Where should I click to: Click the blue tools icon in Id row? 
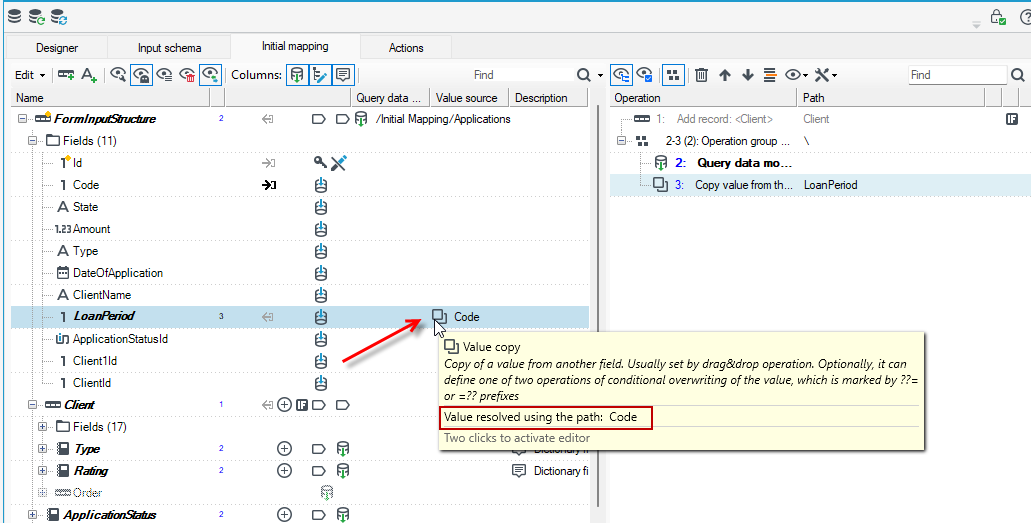click(x=339, y=162)
